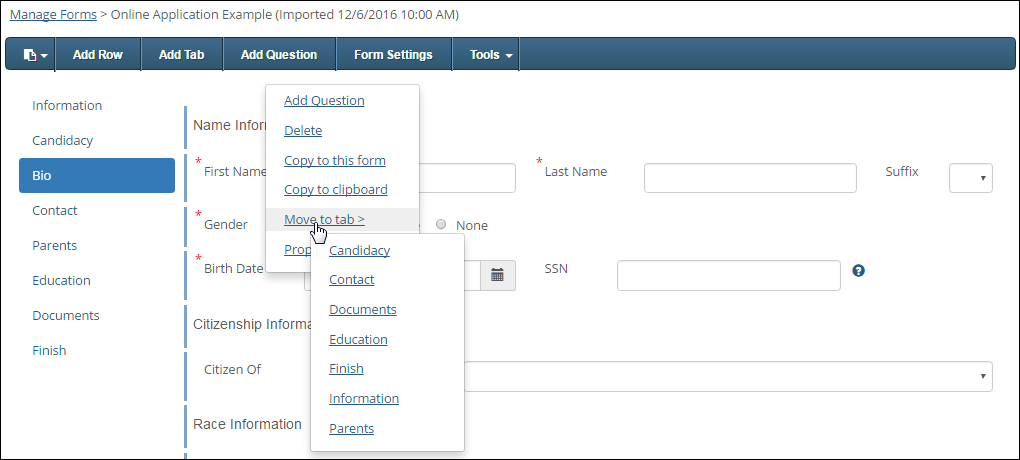Open Form Settings
The height and width of the screenshot is (460, 1020).
pos(393,55)
